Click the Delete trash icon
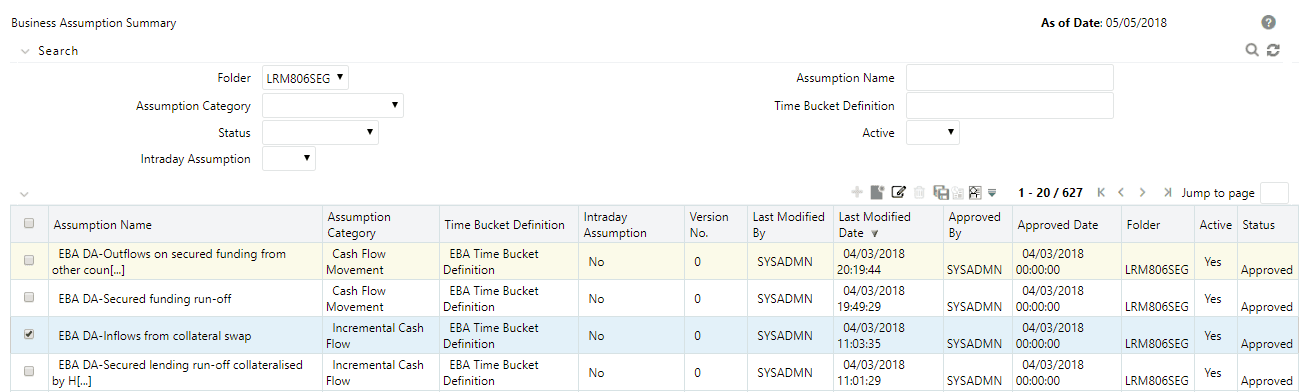This screenshot has height=392, width=1307. click(x=919, y=192)
